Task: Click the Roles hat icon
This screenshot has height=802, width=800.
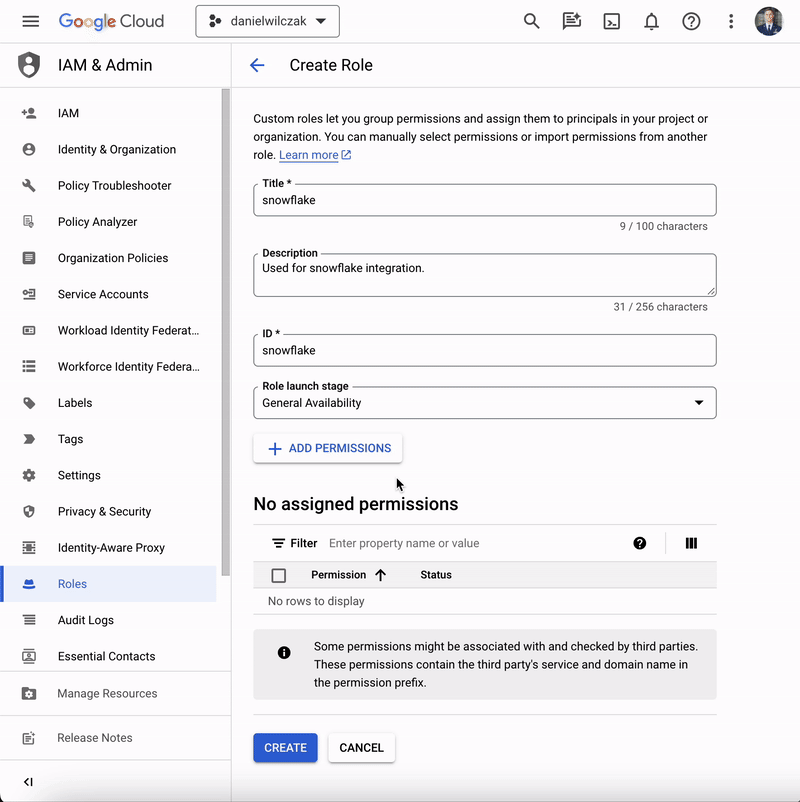Action: [29, 584]
